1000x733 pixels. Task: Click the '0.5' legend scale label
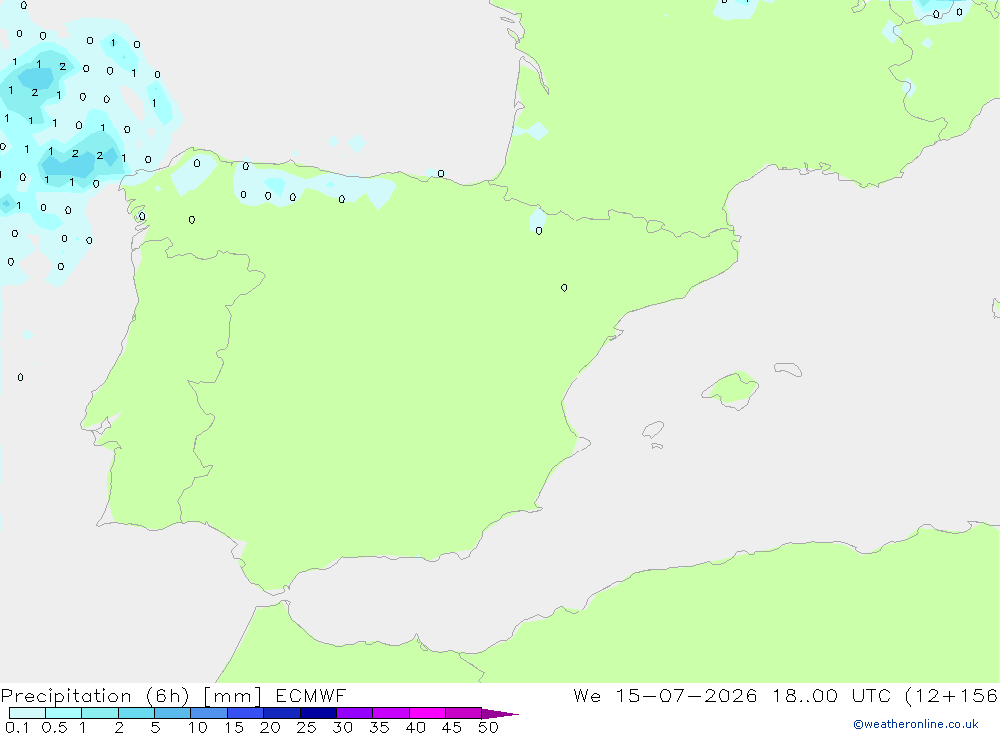54,727
